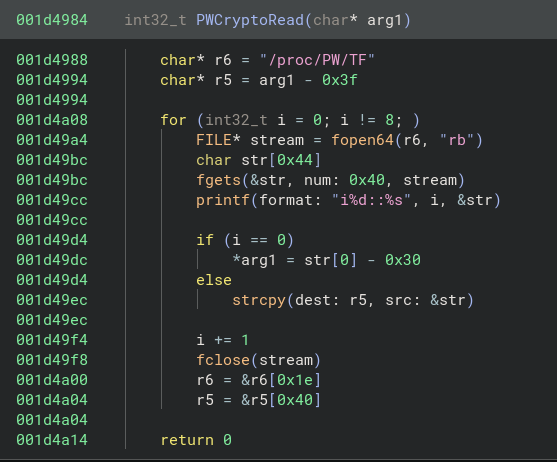Viewport: 557px width, 462px height.
Task: Select the "/proc/PW/TF" string literal
Action: point(317,60)
